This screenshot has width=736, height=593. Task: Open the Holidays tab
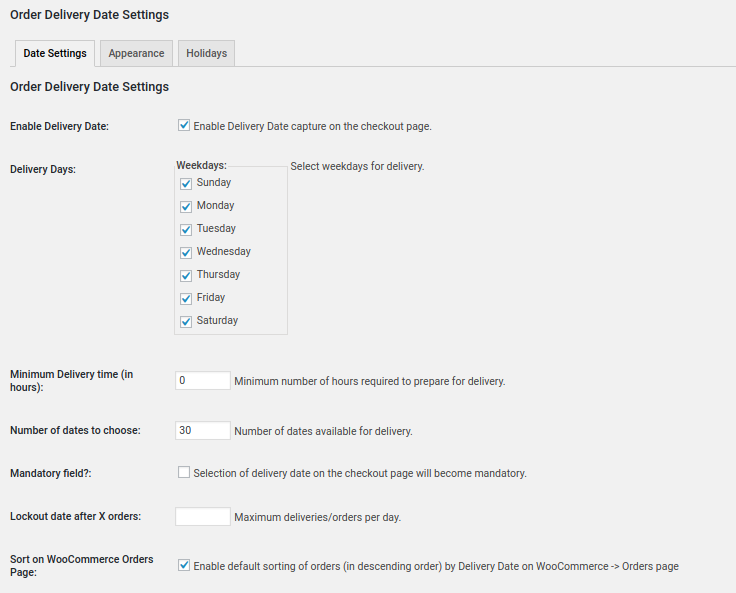[206, 53]
